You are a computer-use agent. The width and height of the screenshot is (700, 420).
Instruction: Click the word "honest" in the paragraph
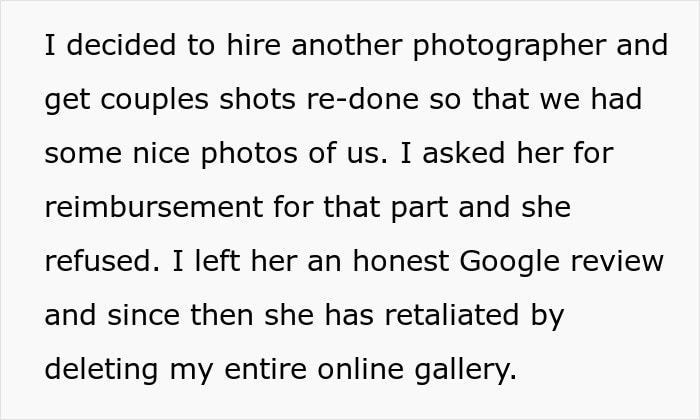coord(400,261)
